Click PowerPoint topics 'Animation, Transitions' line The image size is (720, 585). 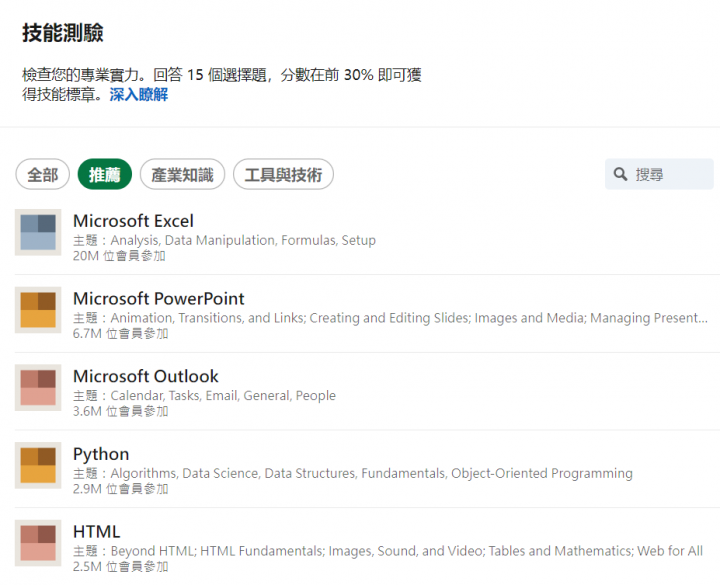point(390,318)
